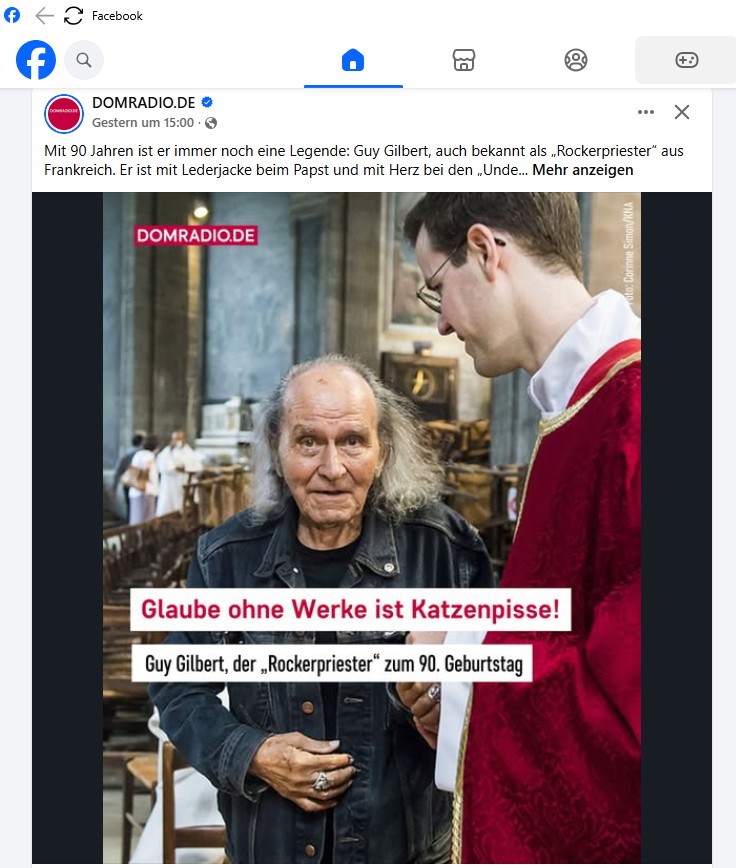Click the small Facebook favicon in title bar
Image resolution: width=736 pixels, height=868 pixels.
(x=12, y=16)
